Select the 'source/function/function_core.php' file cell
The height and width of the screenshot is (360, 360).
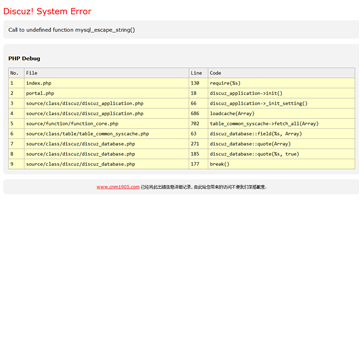coord(107,124)
